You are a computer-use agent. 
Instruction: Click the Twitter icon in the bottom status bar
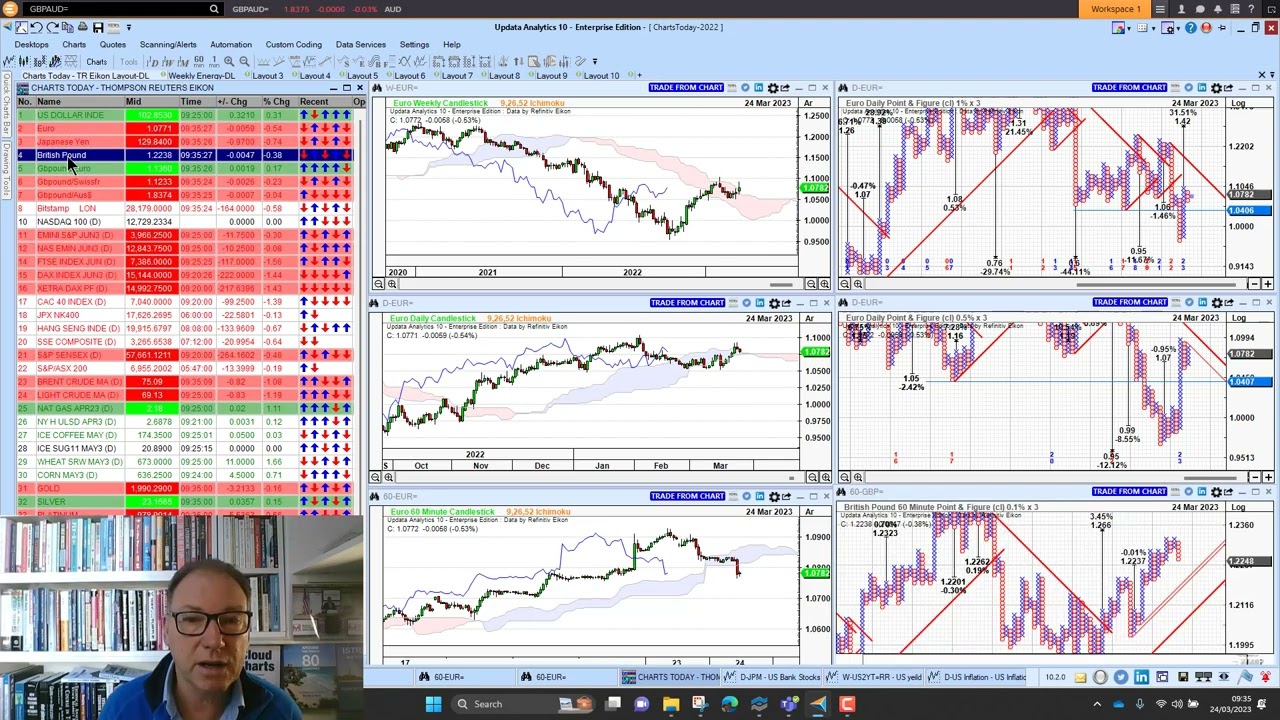1121,677
